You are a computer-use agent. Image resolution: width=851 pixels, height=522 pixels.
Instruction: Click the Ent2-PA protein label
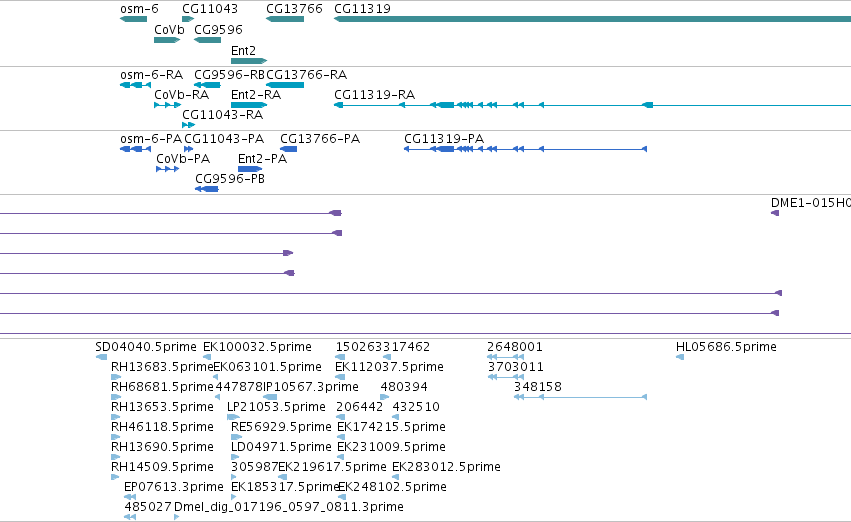263,159
